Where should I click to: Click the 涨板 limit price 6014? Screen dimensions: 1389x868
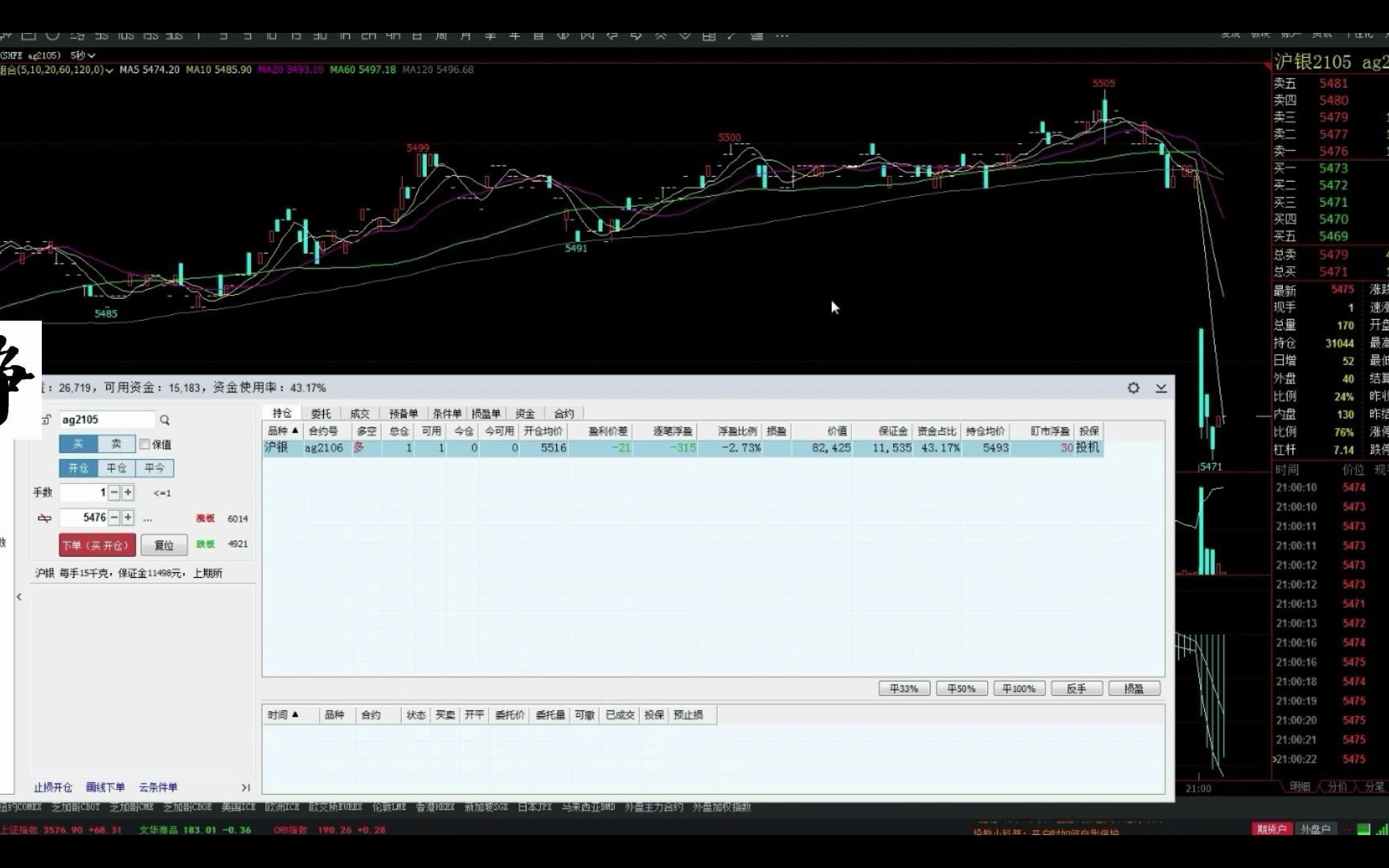(238, 519)
